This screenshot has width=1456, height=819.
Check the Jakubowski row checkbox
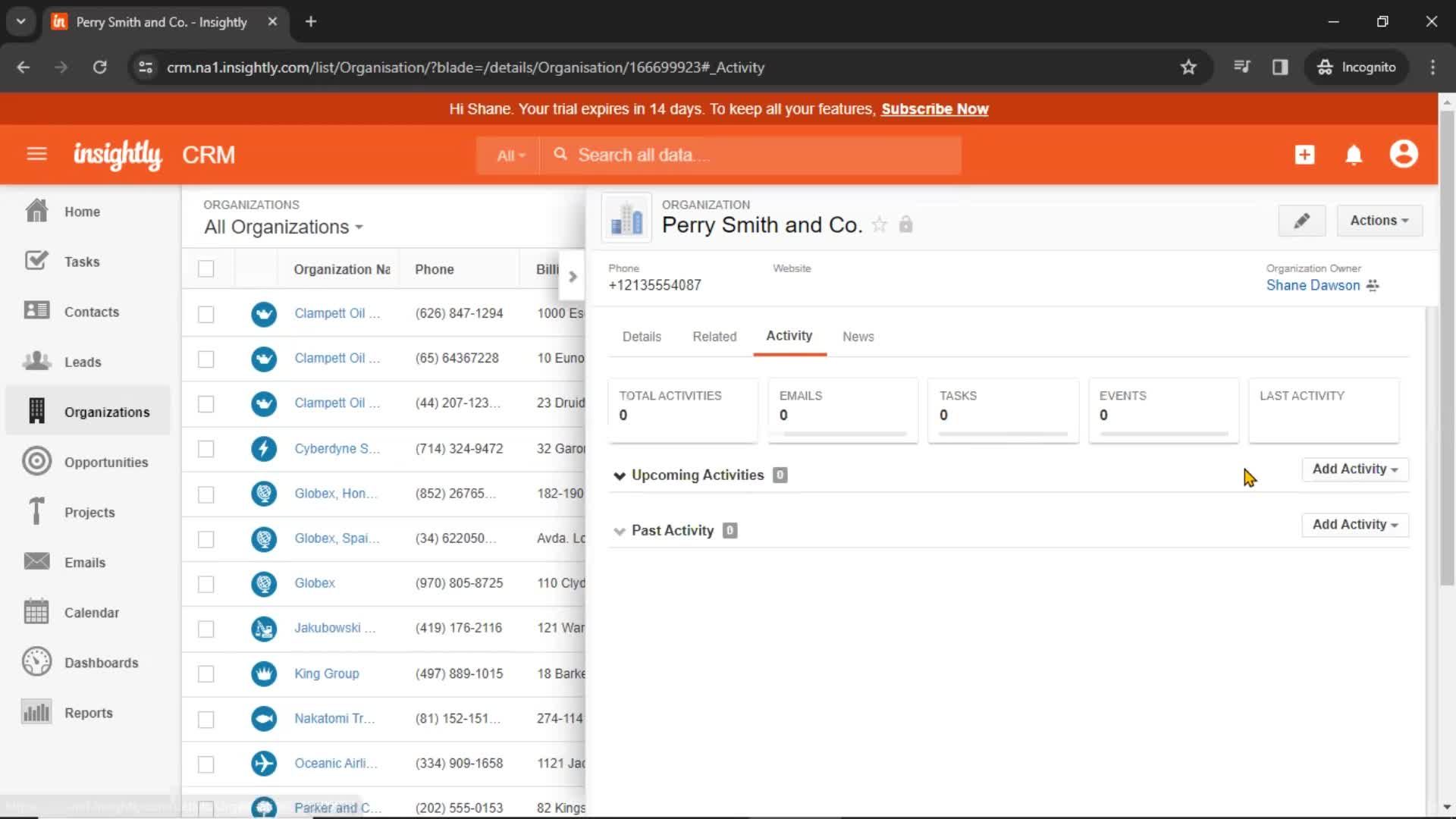[206, 629]
